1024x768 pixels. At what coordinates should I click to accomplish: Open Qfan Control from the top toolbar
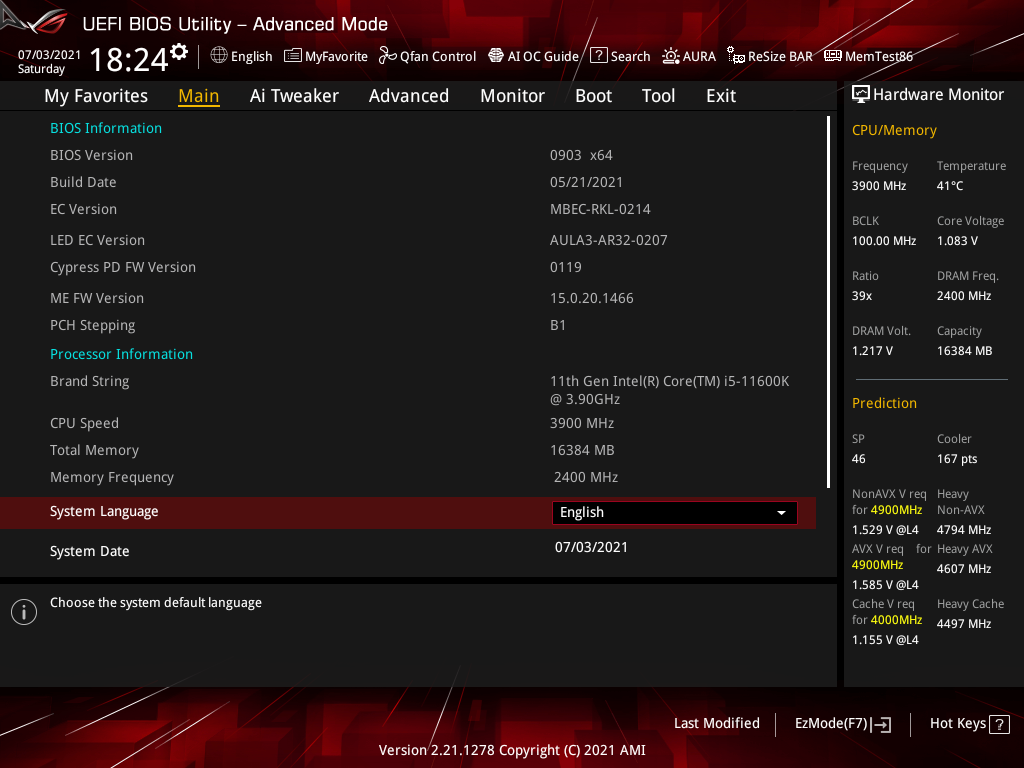click(427, 56)
